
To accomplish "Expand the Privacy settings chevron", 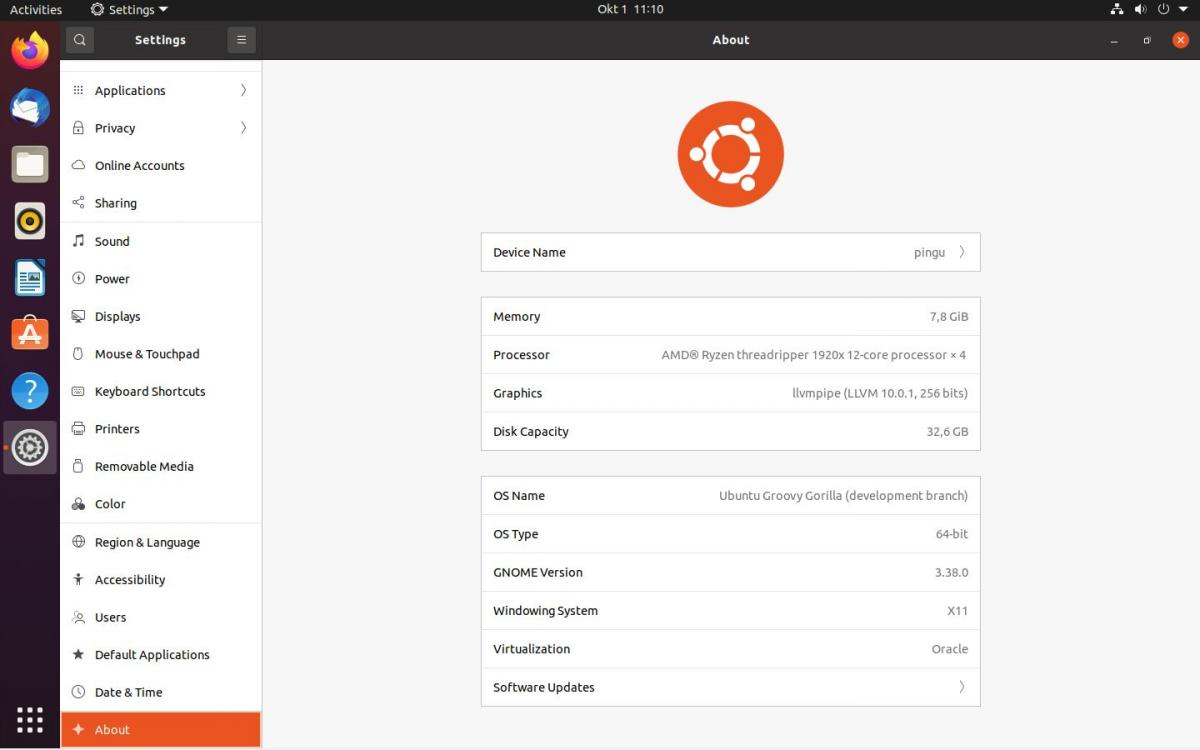I will coord(243,128).
